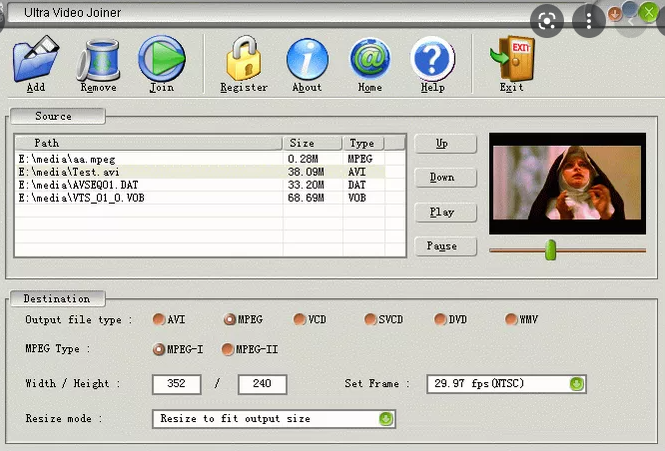
Task: Start joining with the Join play icon
Action: coord(162,59)
